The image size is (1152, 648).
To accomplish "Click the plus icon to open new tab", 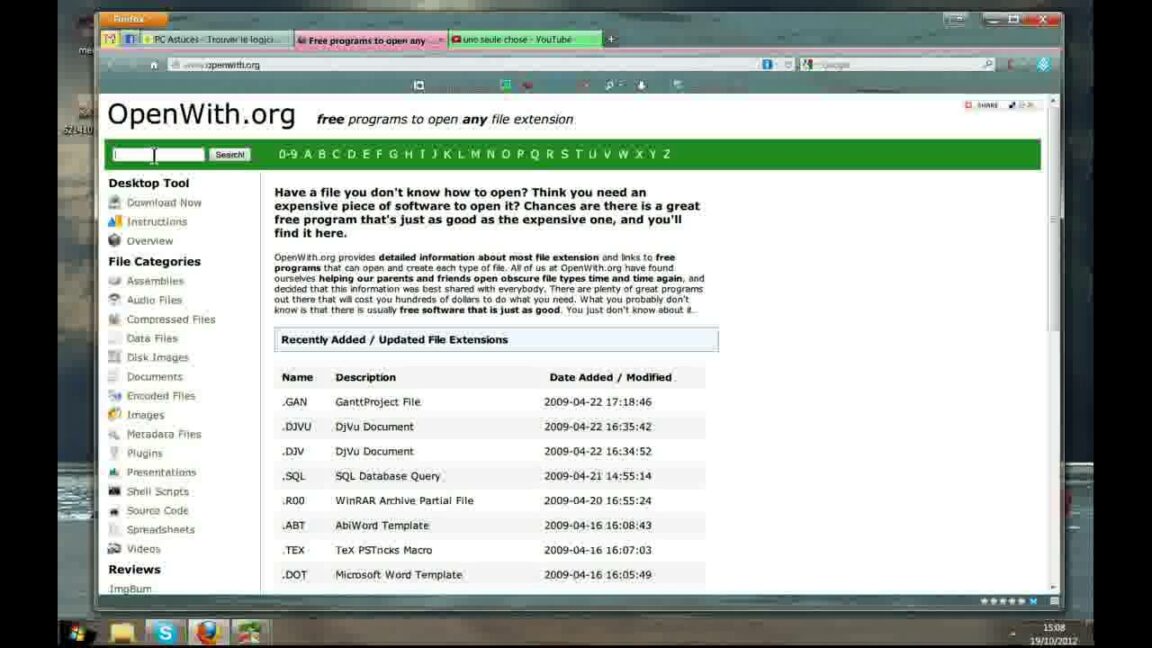I will (x=611, y=40).
